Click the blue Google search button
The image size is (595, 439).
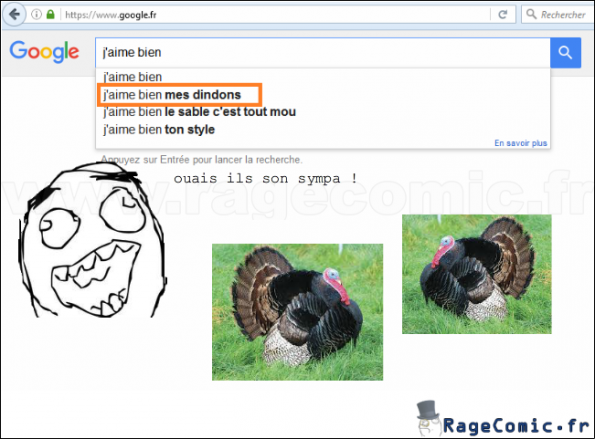click(x=565, y=52)
